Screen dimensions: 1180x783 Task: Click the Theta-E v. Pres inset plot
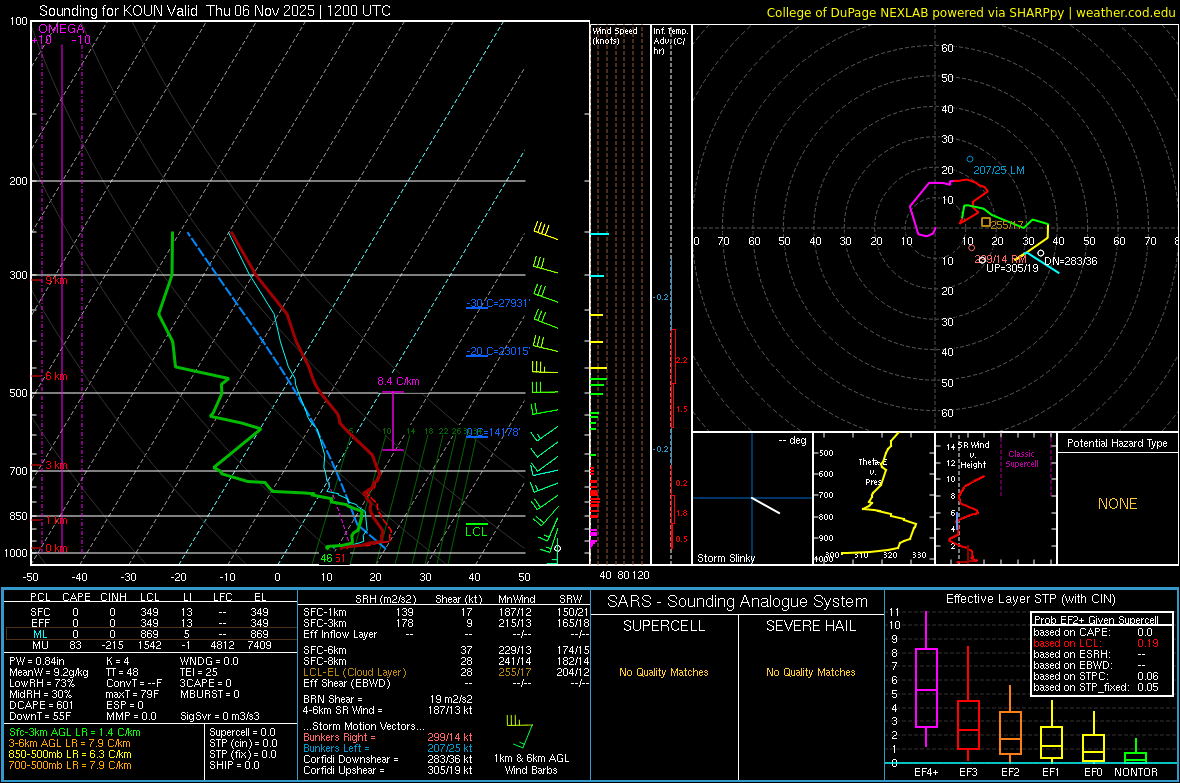pos(874,498)
